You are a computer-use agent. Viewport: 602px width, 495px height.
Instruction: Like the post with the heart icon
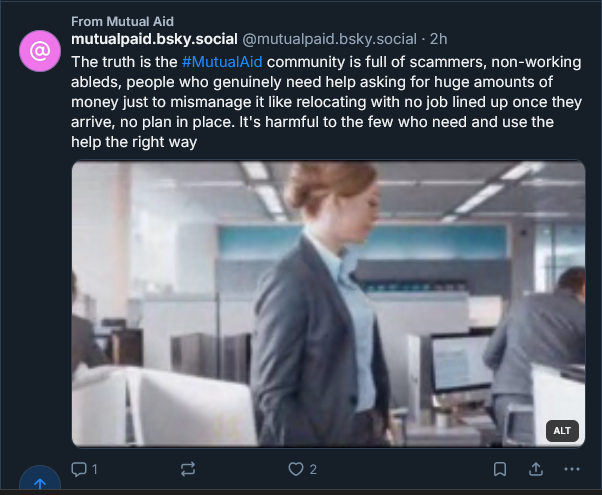click(x=295, y=469)
